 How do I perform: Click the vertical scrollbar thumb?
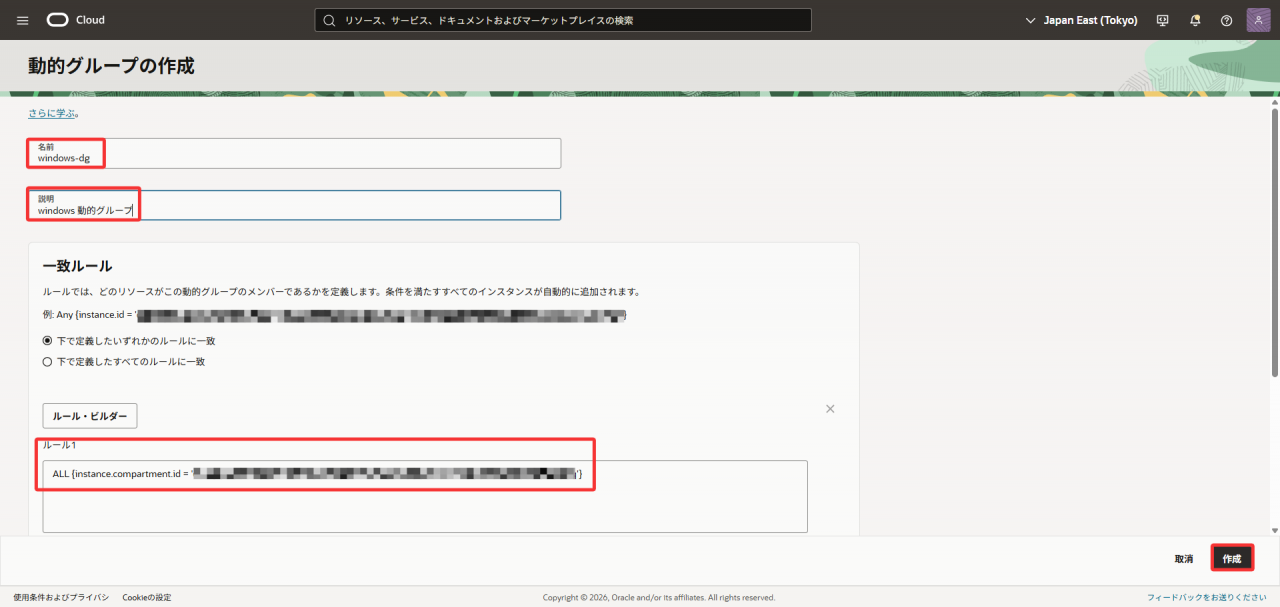[x=1274, y=243]
